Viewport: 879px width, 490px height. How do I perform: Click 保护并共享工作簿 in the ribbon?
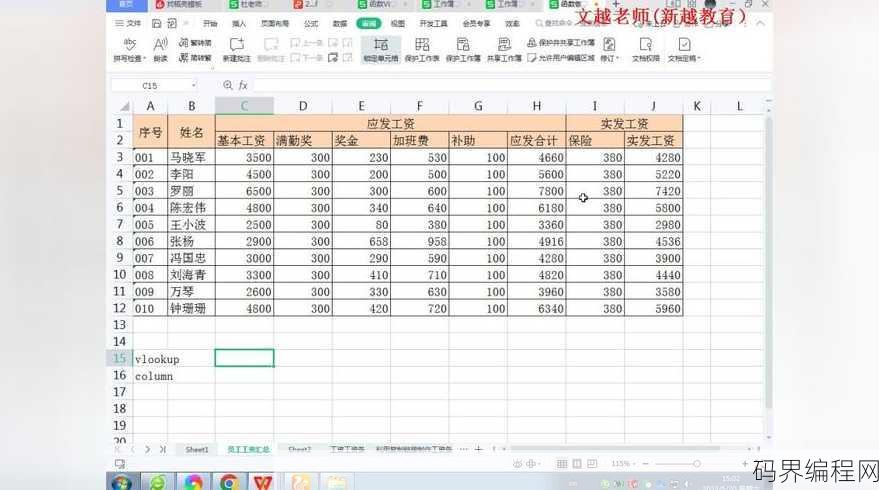click(561, 43)
